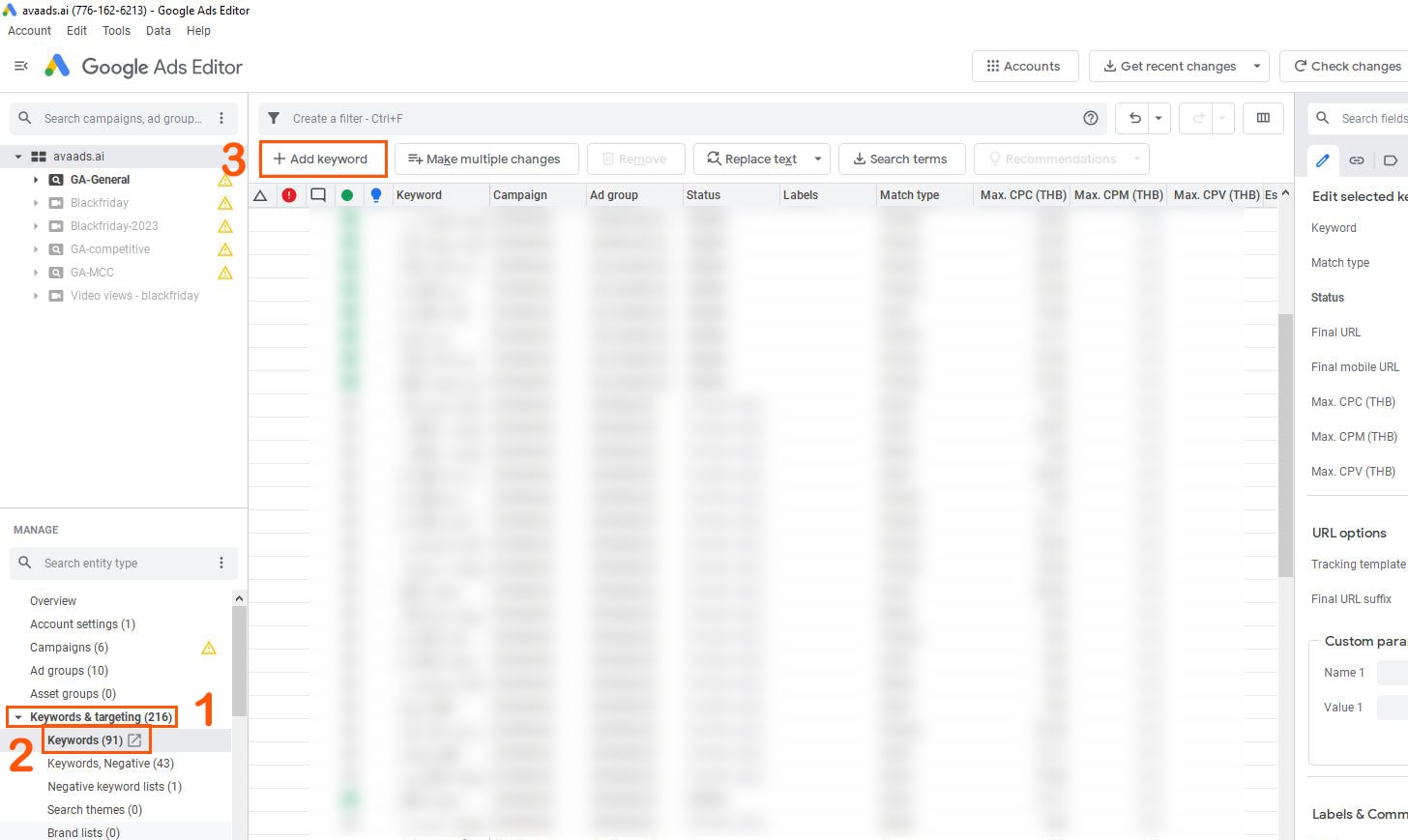The image size is (1408, 840).
Task: Click warning icon beside GA-General campaign
Action: (225, 180)
